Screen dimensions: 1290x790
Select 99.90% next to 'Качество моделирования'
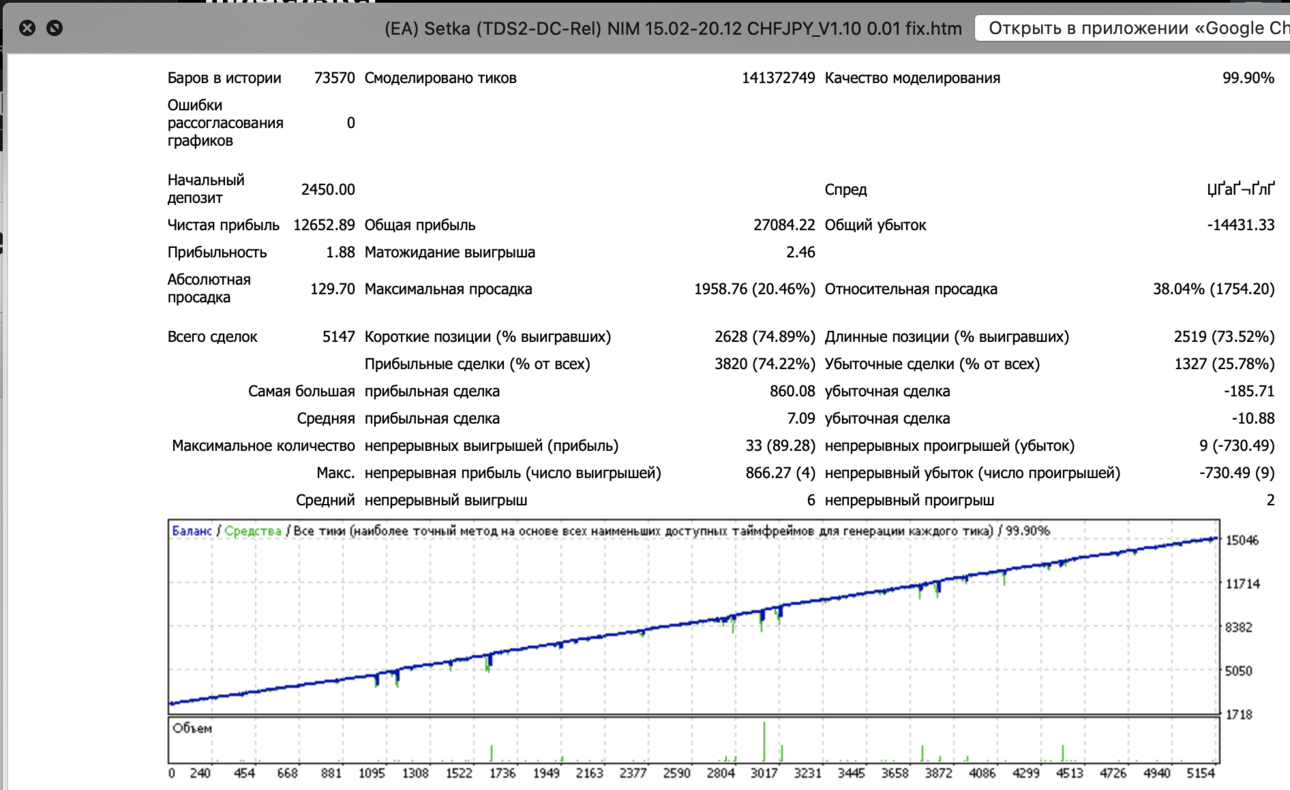click(x=1248, y=78)
